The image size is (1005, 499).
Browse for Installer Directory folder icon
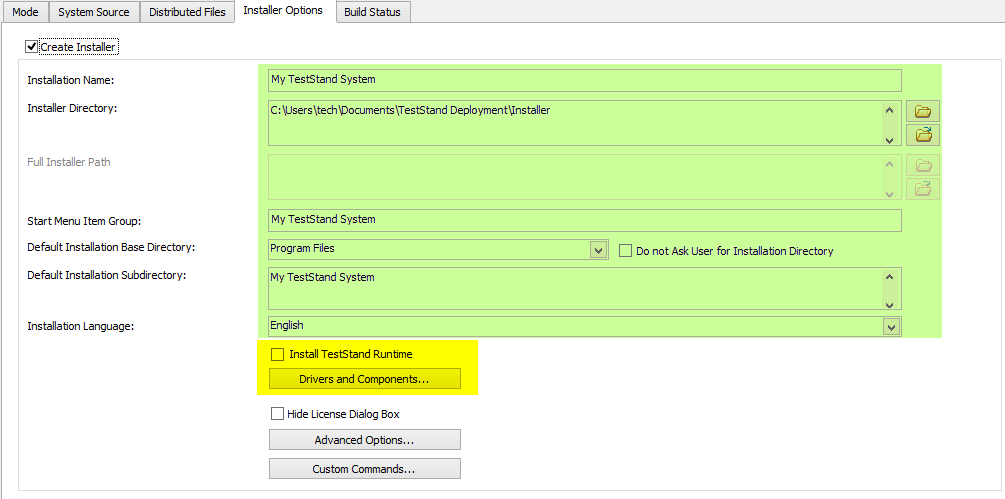(922, 111)
